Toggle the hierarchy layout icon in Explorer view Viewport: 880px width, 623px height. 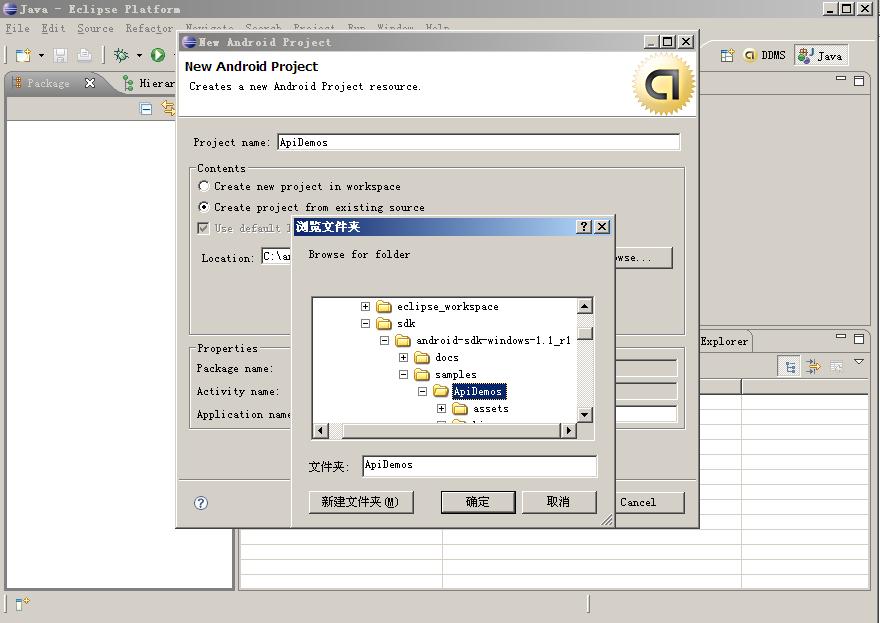pos(790,367)
